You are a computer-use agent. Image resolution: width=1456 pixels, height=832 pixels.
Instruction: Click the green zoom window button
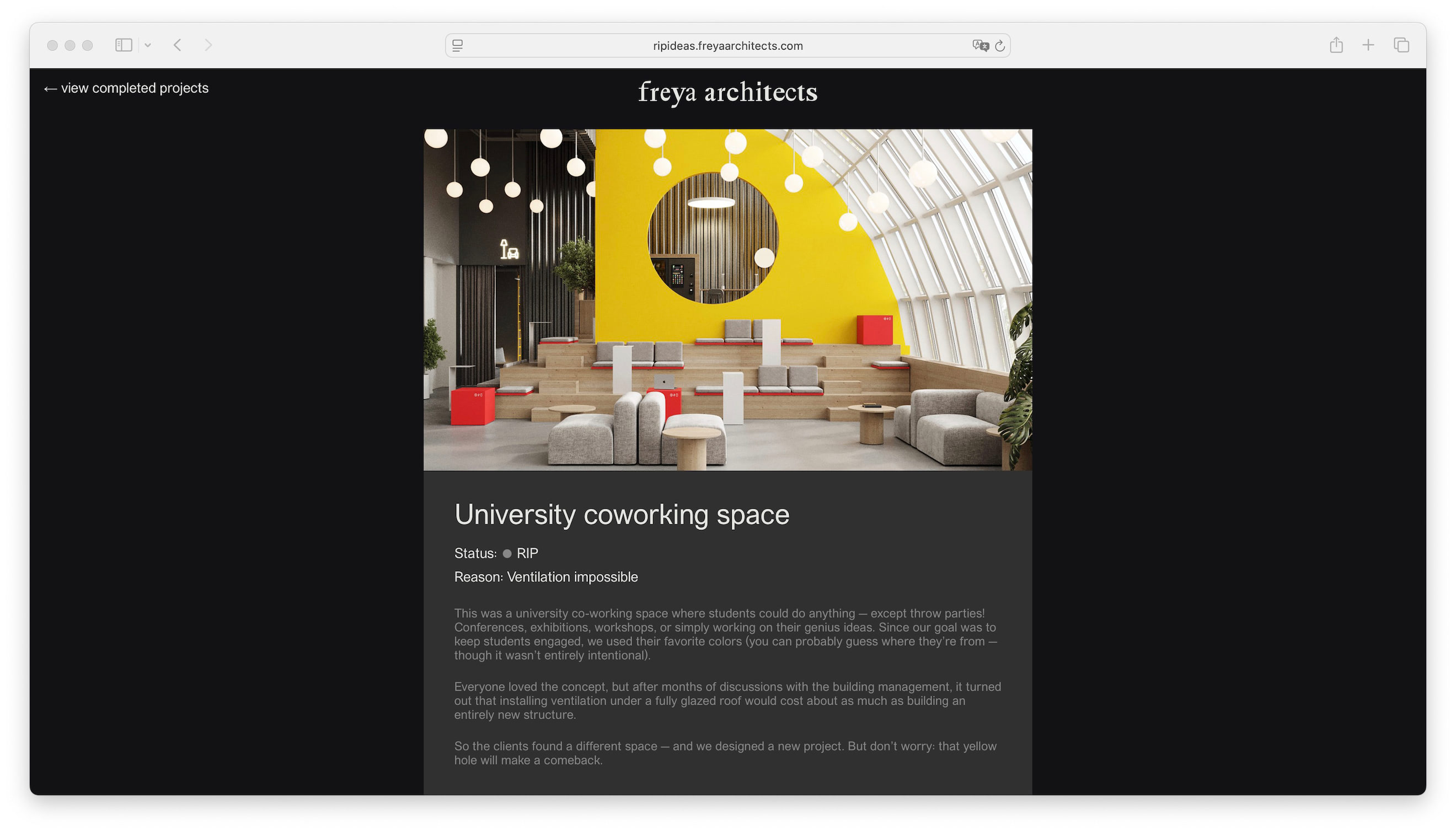[88, 45]
